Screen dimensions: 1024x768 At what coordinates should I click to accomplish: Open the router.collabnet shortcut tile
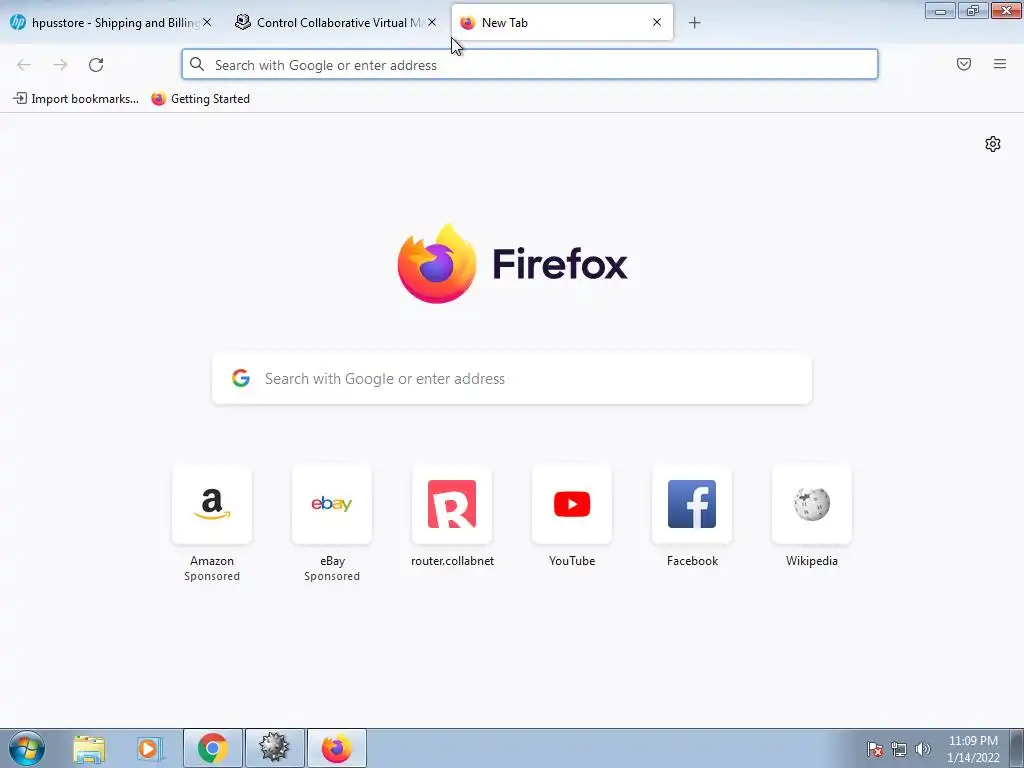click(x=452, y=504)
